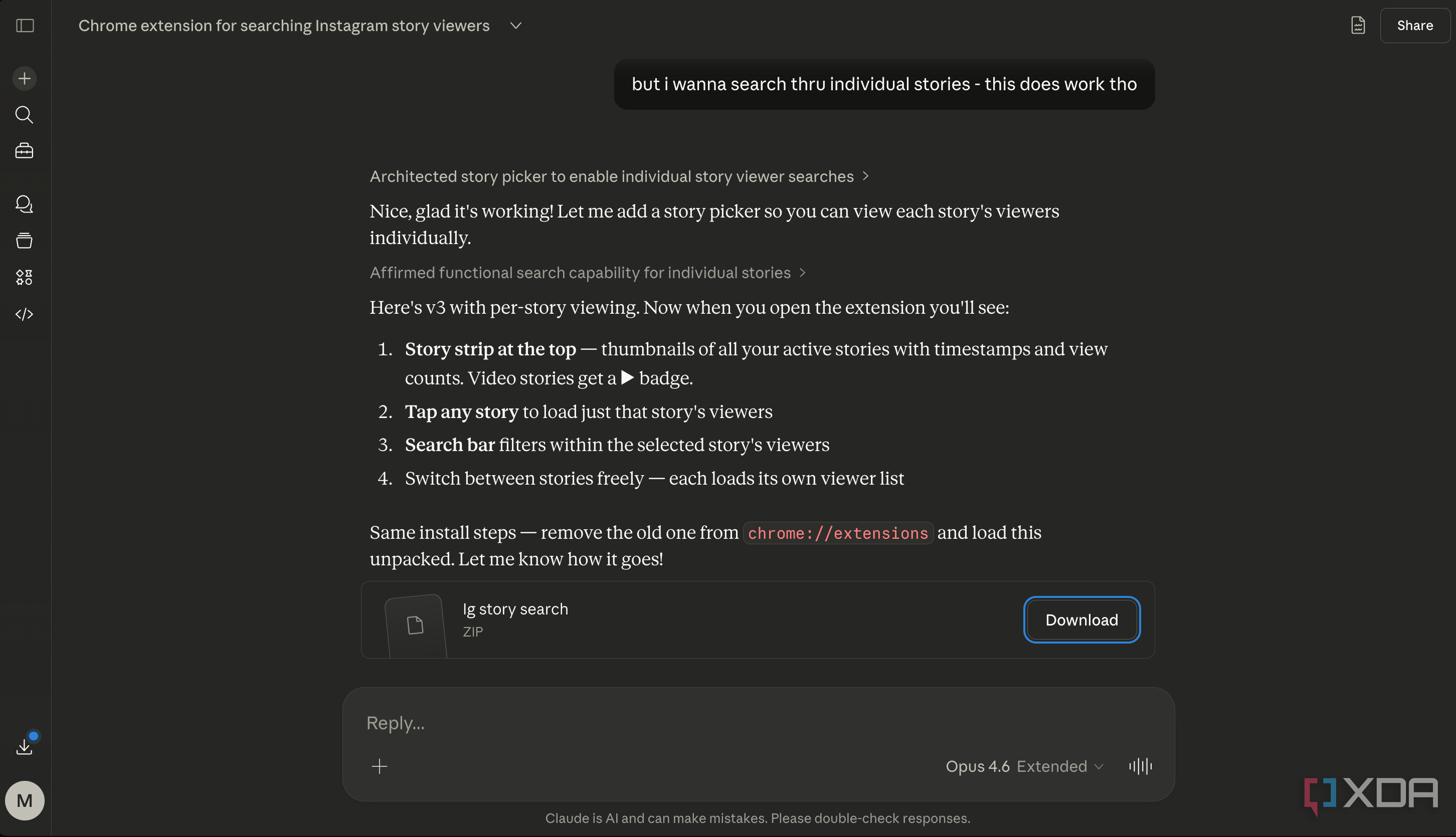Open the shapes icon in sidebar

pos(24,277)
